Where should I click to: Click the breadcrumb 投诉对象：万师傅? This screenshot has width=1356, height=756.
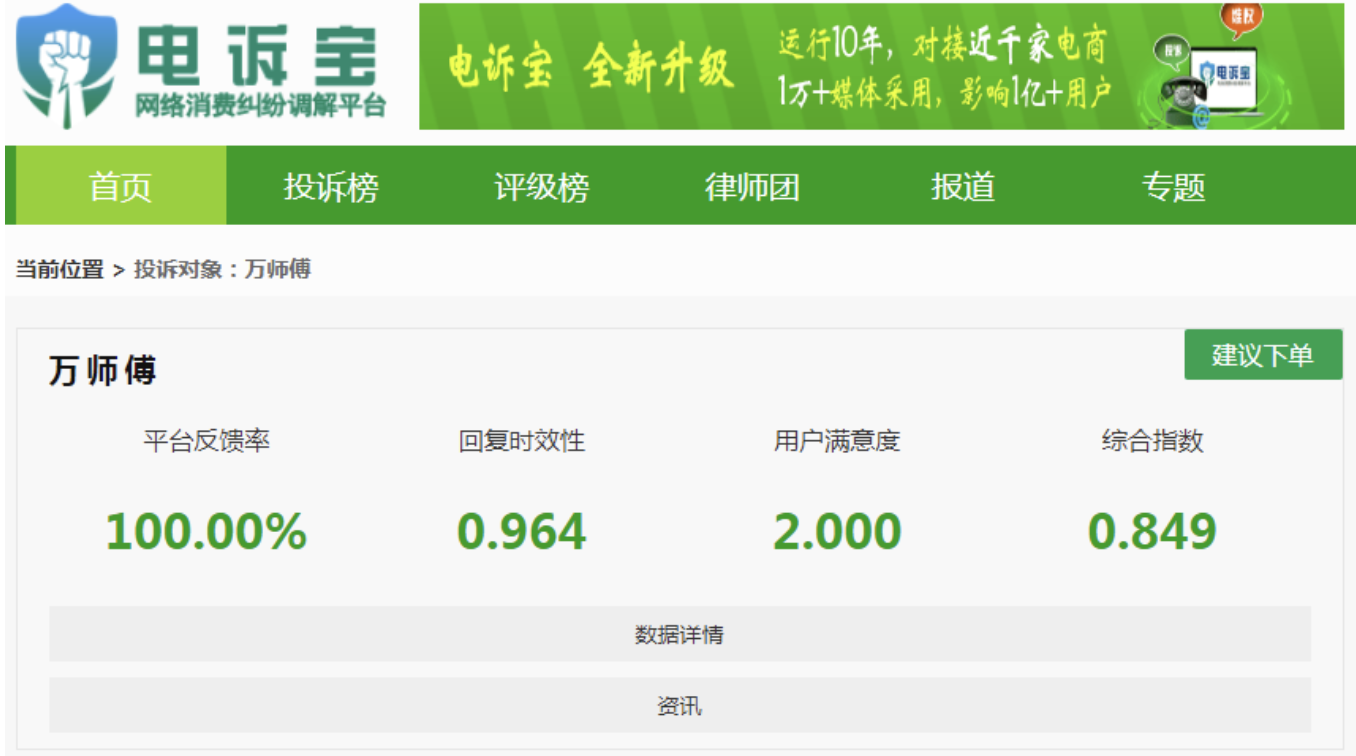click(222, 269)
